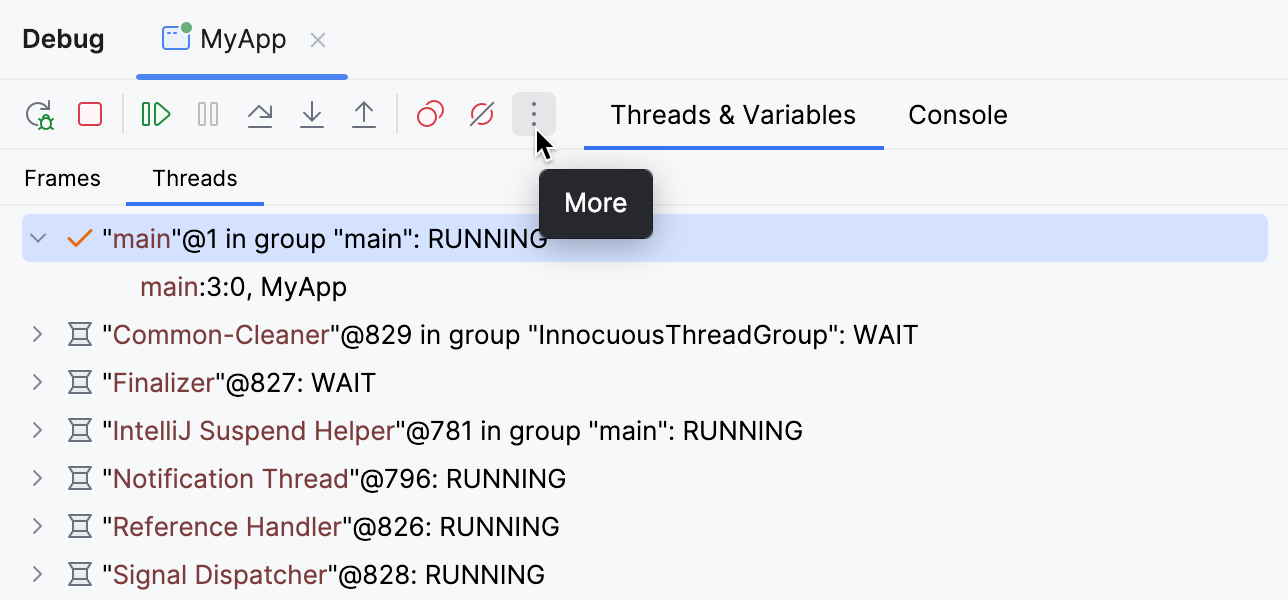The image size is (1288, 600).
Task: Click the main:3:0, MyApp frame link
Action: (x=244, y=287)
